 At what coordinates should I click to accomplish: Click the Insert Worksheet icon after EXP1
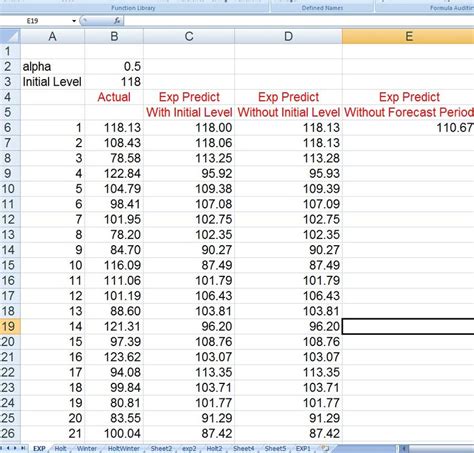click(325, 448)
